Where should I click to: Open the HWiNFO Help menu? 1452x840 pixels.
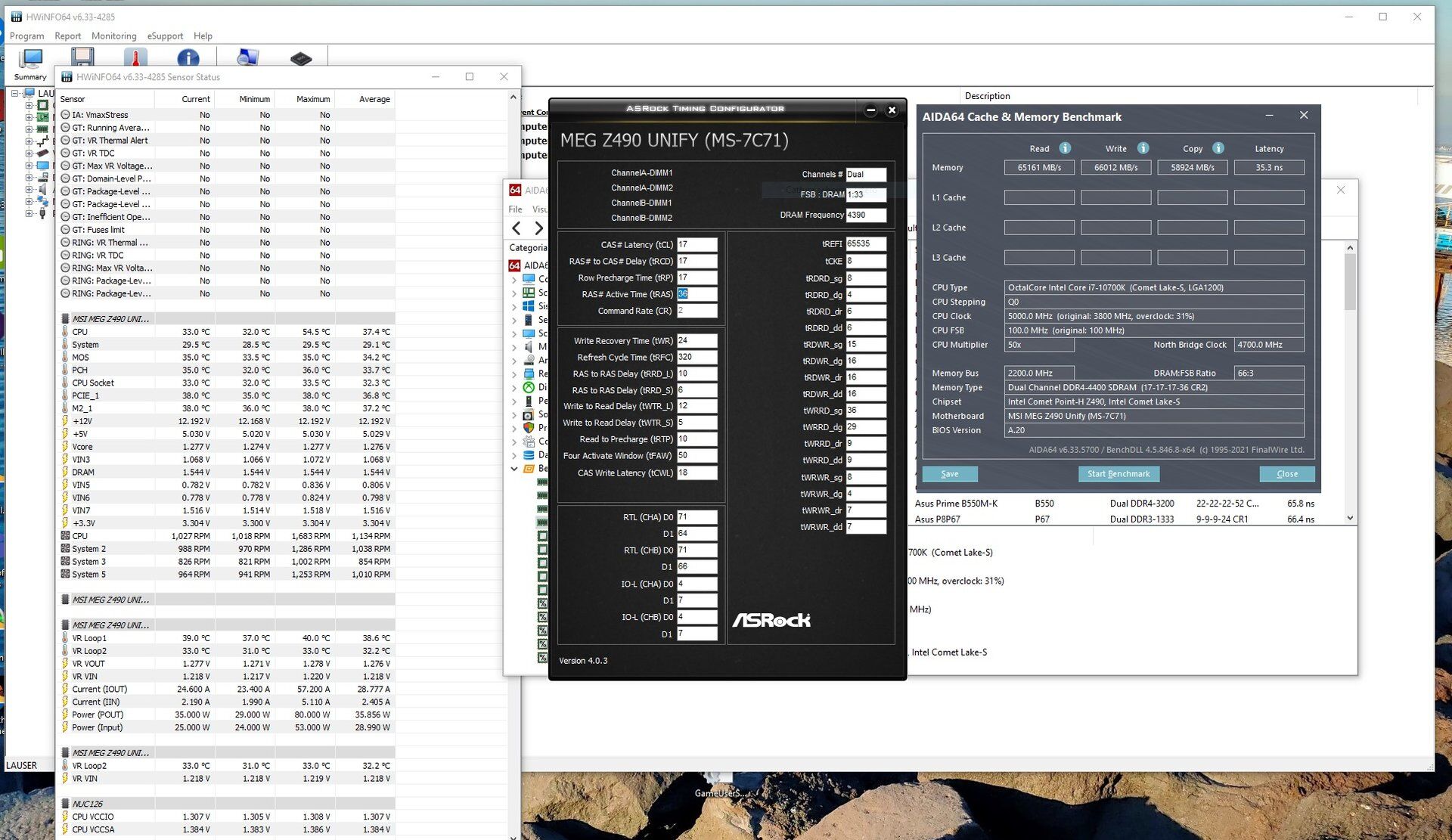click(203, 36)
